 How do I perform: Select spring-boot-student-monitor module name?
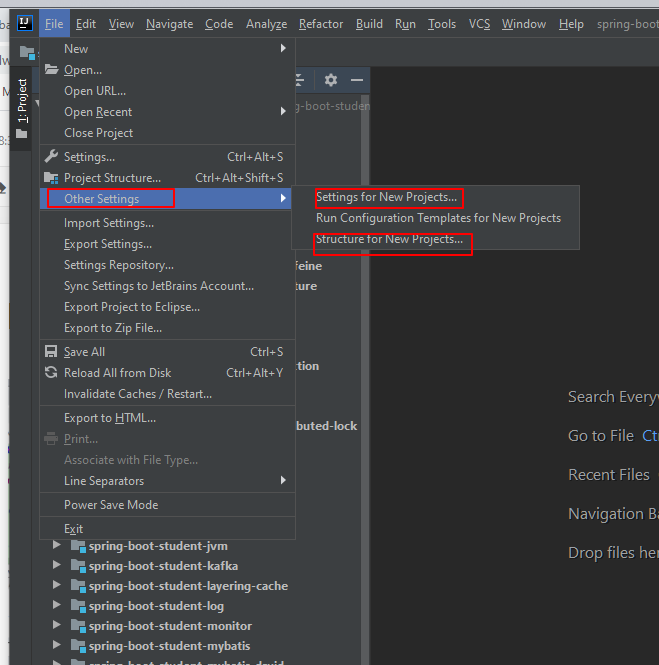170,626
